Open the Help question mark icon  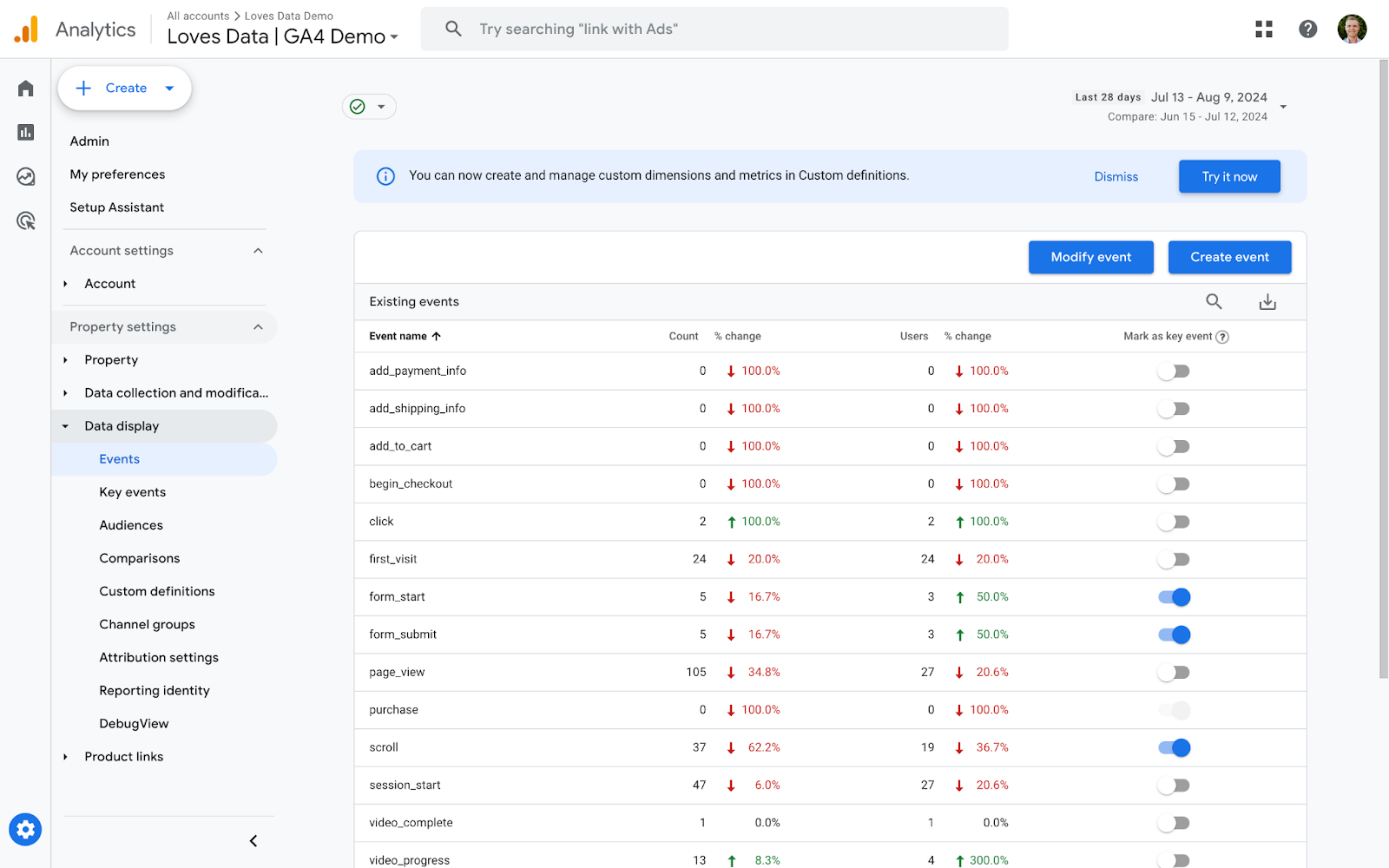click(x=1307, y=28)
